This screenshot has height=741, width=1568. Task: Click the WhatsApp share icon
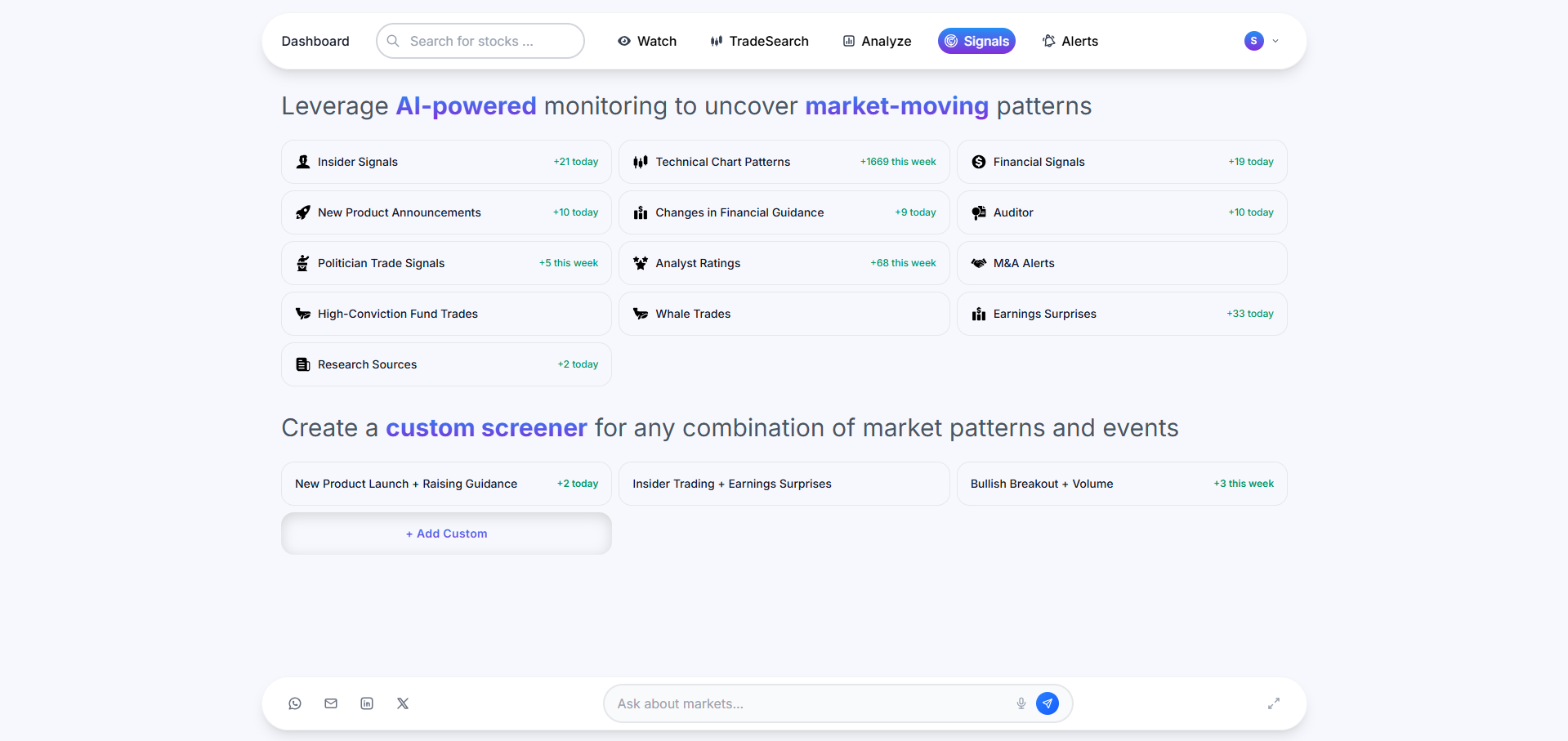(x=295, y=703)
